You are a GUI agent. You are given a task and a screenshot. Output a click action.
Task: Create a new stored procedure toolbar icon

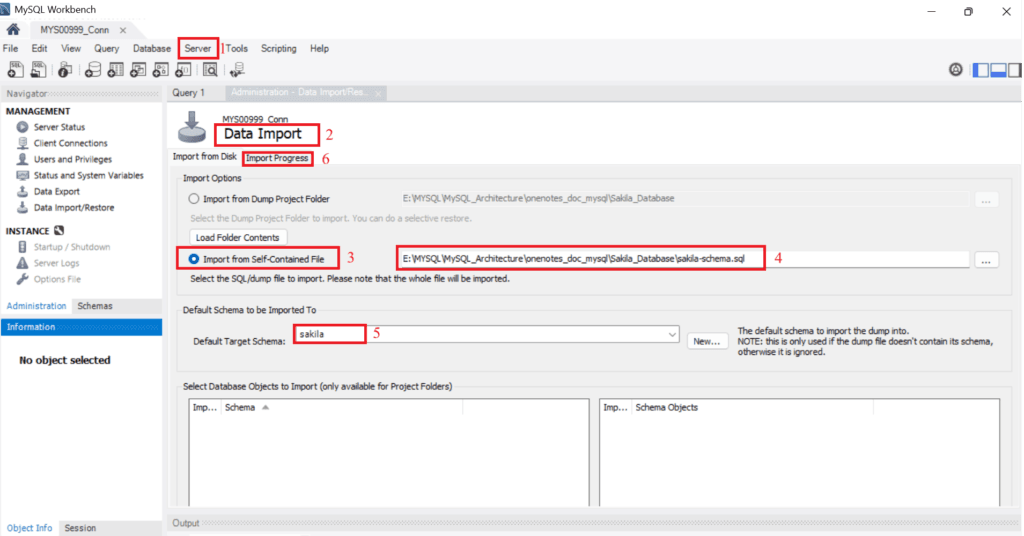161,70
